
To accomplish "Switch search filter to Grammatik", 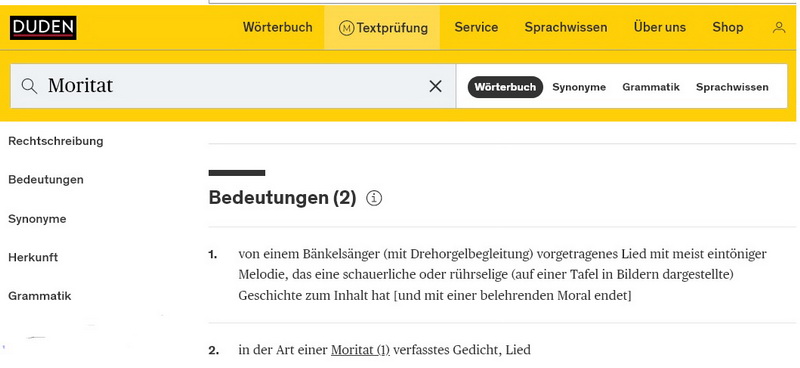I will tap(651, 87).
